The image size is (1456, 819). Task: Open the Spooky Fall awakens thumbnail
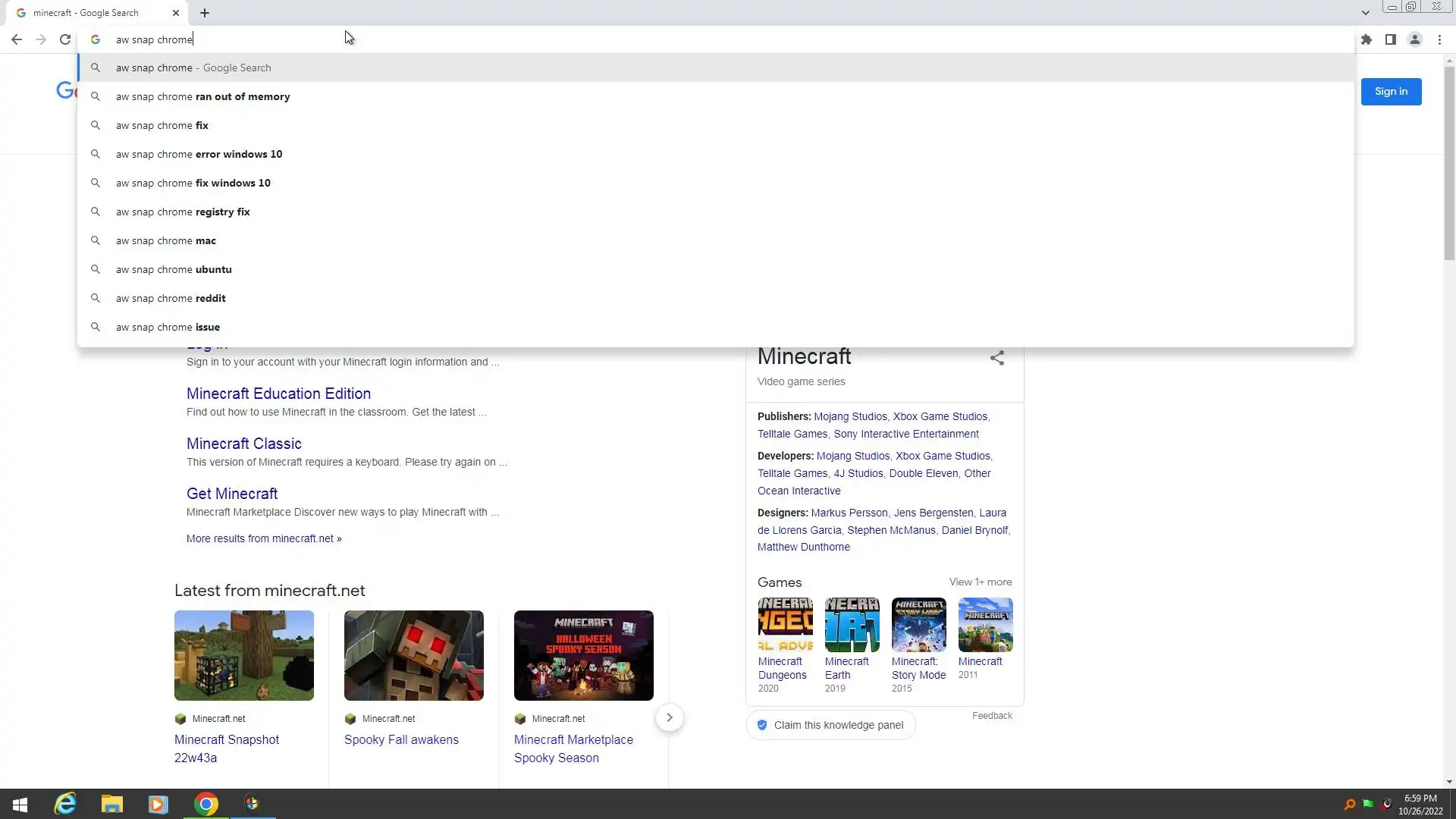413,655
